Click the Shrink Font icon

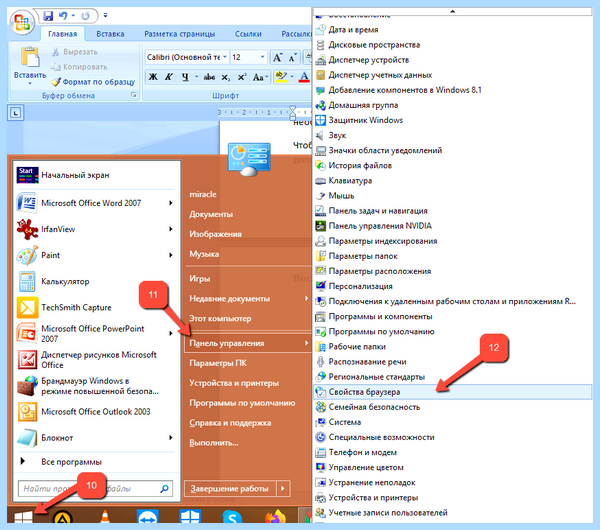pyautogui.click(x=293, y=57)
